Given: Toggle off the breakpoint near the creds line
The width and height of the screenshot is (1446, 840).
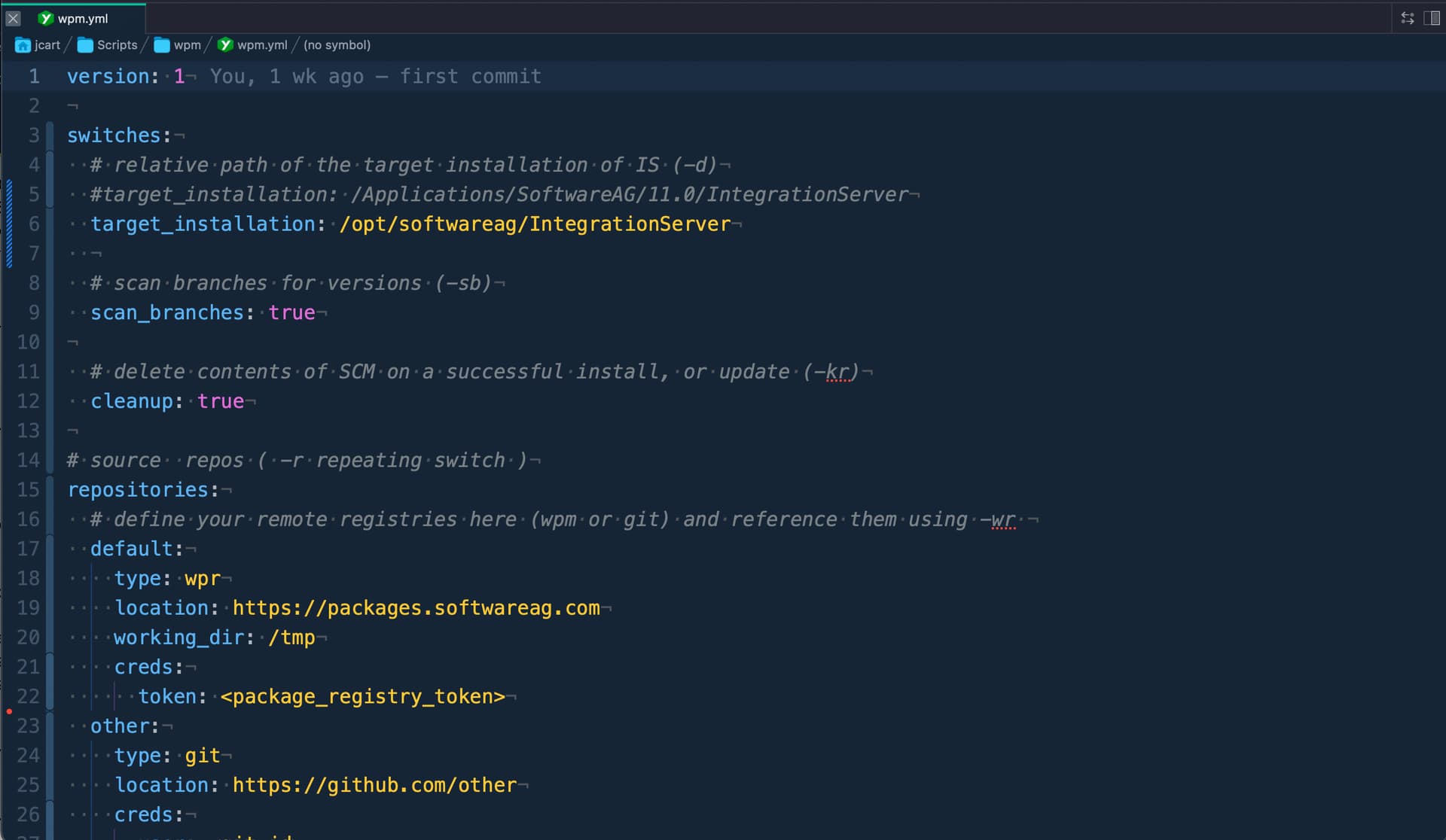Looking at the screenshot, I should pyautogui.click(x=10, y=711).
